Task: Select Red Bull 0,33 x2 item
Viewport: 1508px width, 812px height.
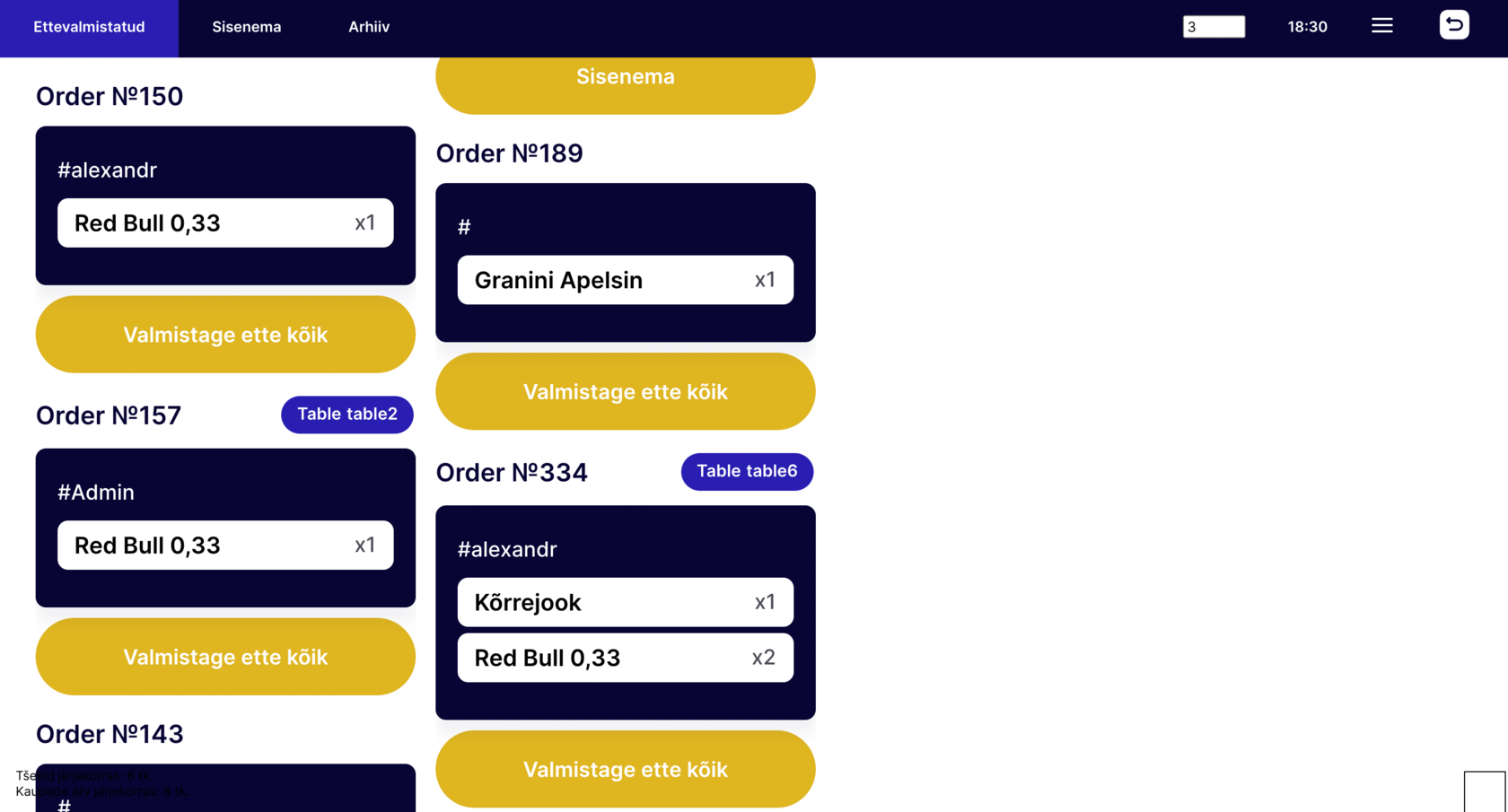Action: point(625,659)
